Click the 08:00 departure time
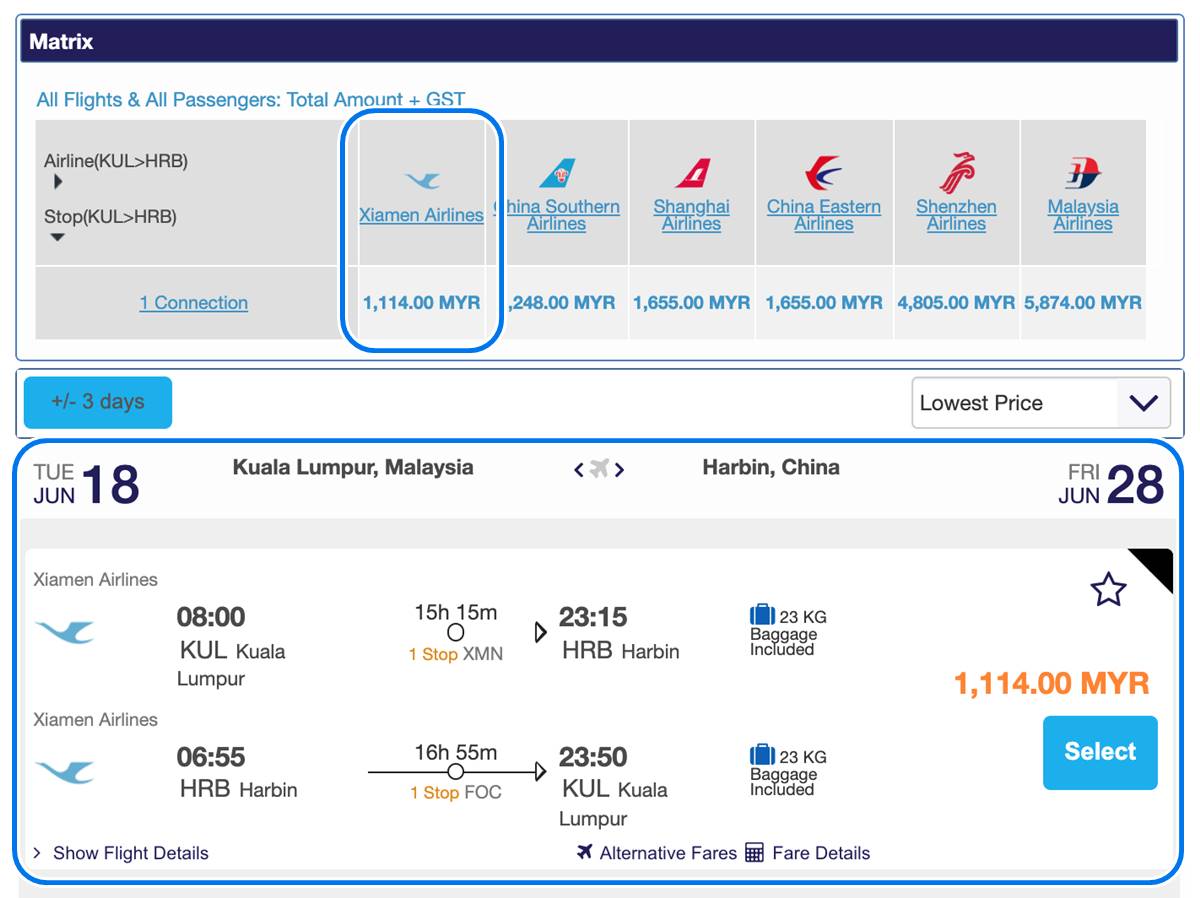 tap(211, 617)
